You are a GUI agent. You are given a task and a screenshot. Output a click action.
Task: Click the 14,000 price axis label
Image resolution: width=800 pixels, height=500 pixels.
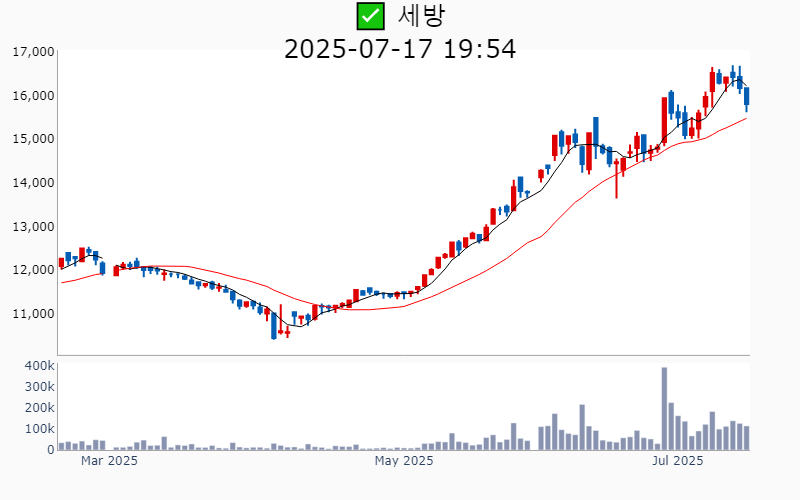(33, 183)
